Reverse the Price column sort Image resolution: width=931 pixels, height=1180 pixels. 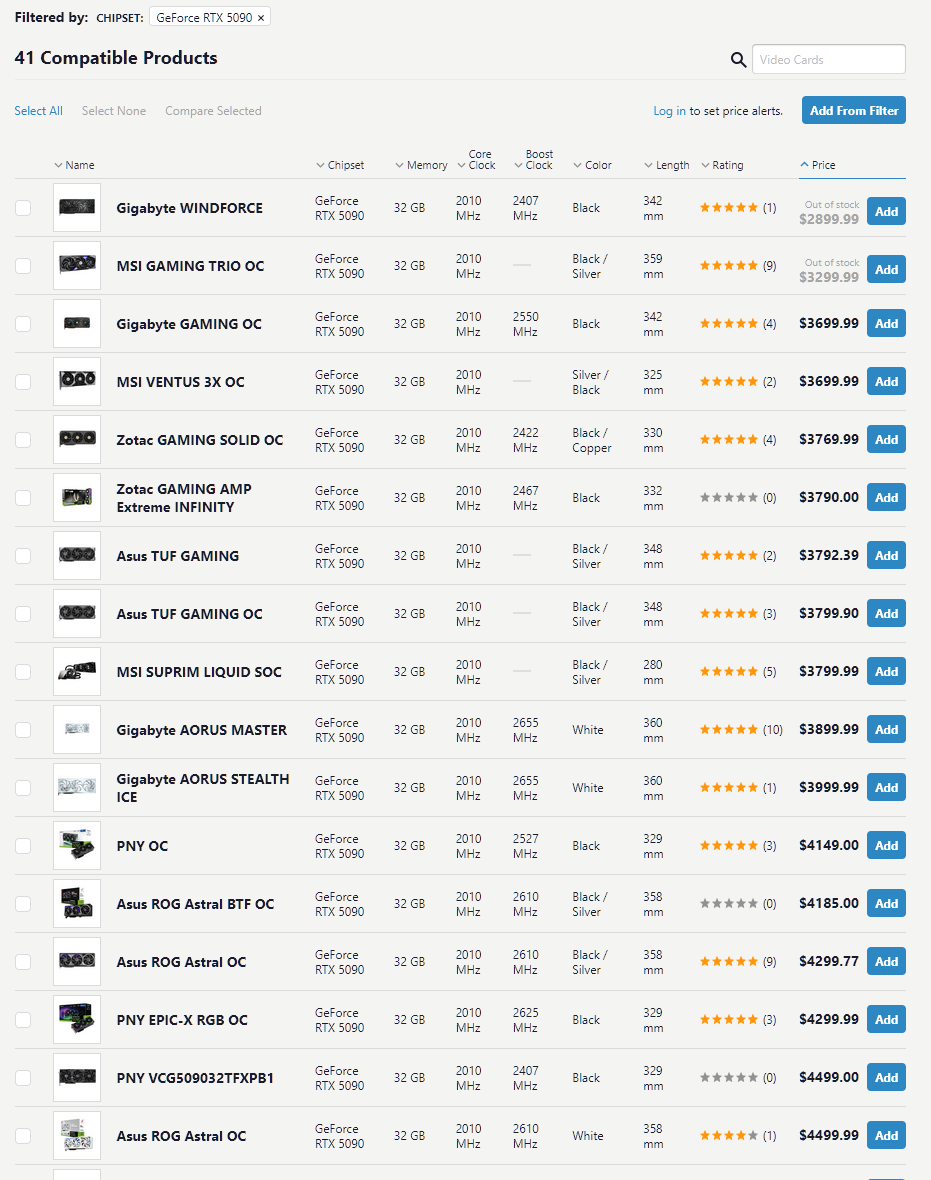pyautogui.click(x=817, y=165)
